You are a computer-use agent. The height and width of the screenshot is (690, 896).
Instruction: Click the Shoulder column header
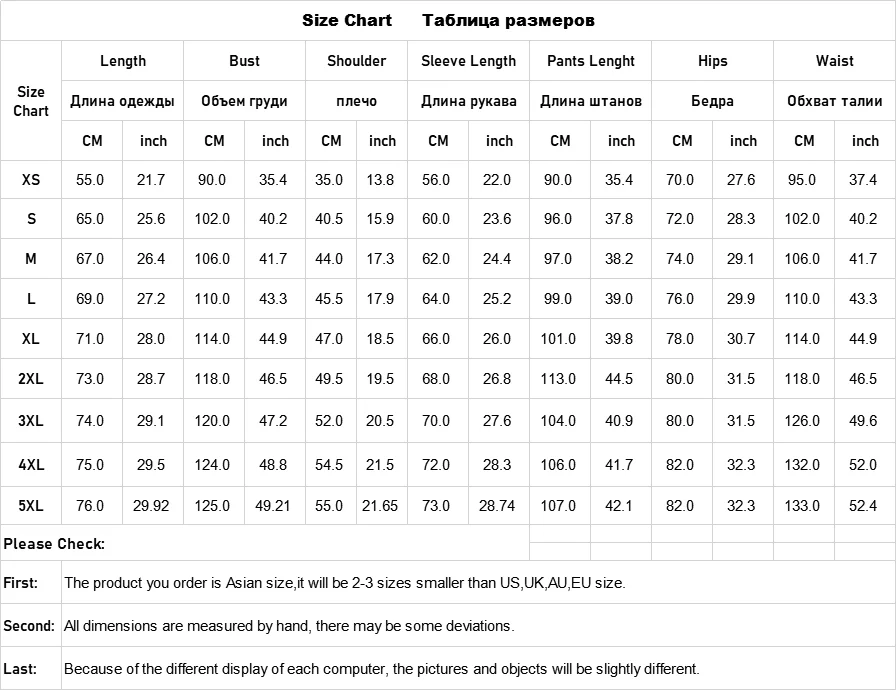(356, 61)
